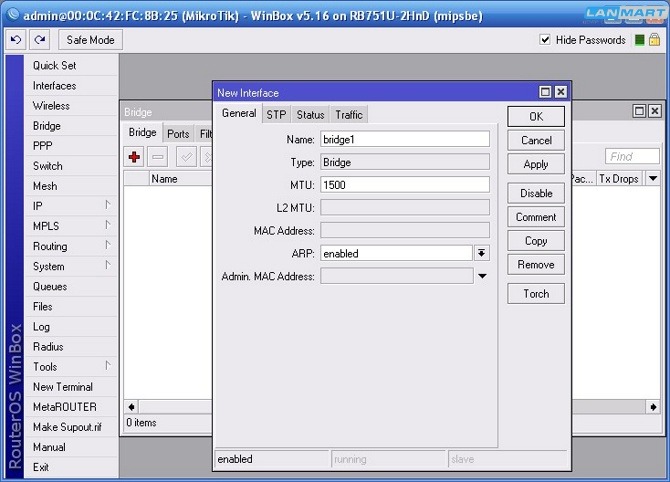
Task: Click the lock icon next to Hide Passwords
Action: 655,40
